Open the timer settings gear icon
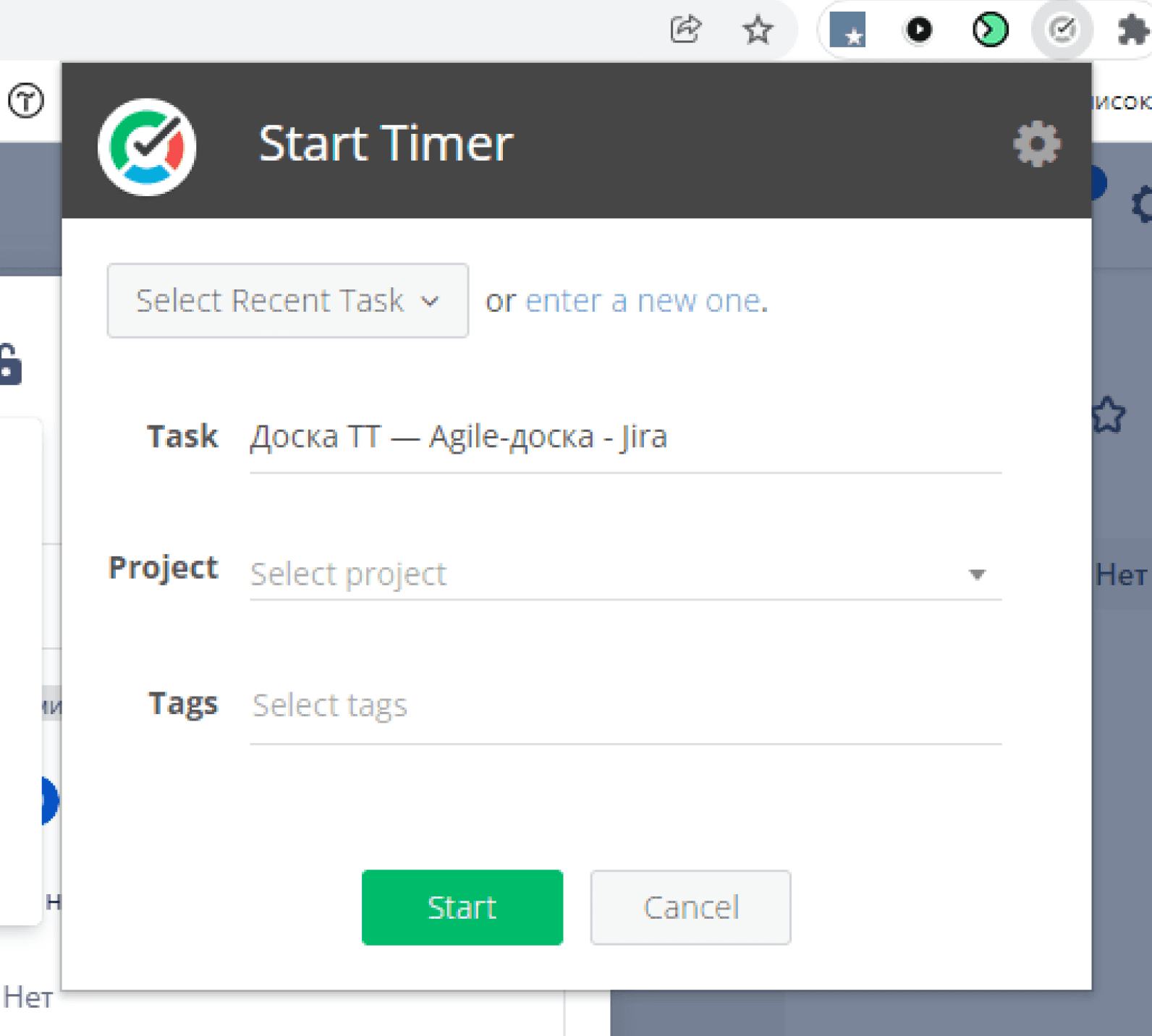The height and width of the screenshot is (1036, 1152). [1036, 144]
